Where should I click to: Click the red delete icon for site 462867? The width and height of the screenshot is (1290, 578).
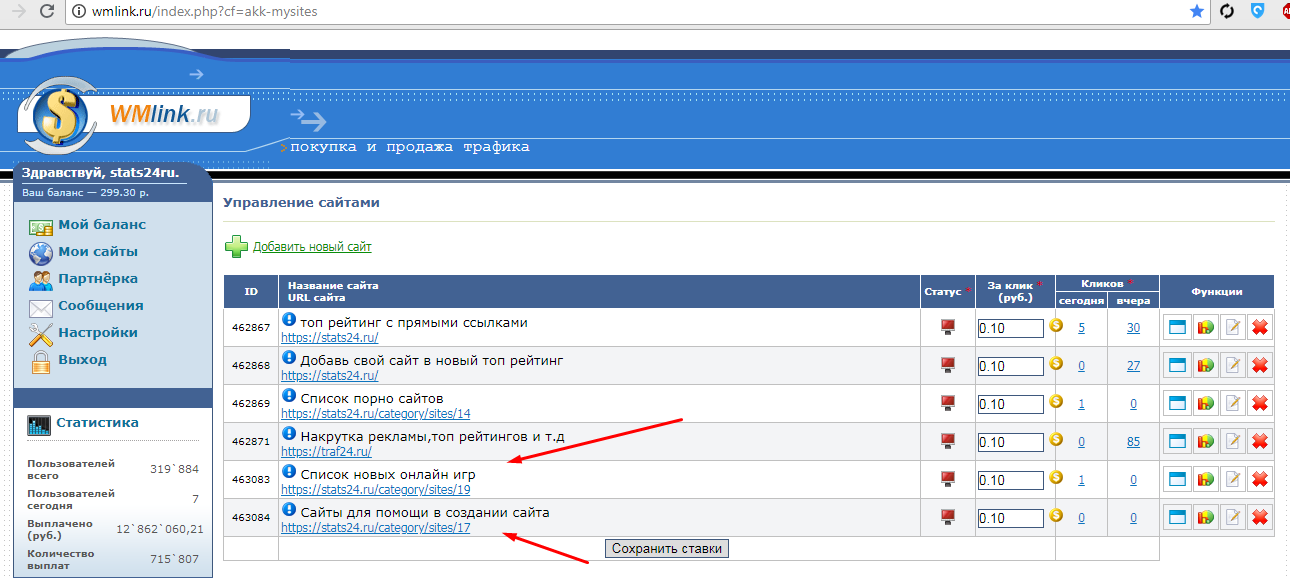[x=1260, y=328]
